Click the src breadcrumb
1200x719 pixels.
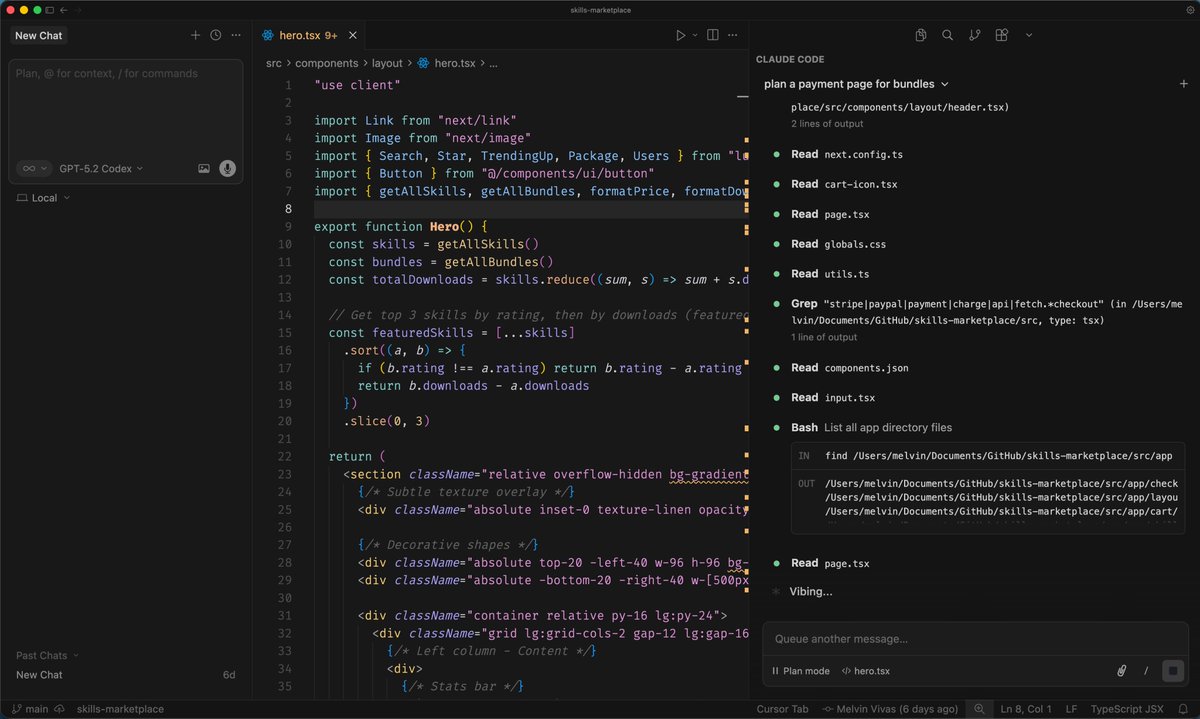pyautogui.click(x=274, y=63)
